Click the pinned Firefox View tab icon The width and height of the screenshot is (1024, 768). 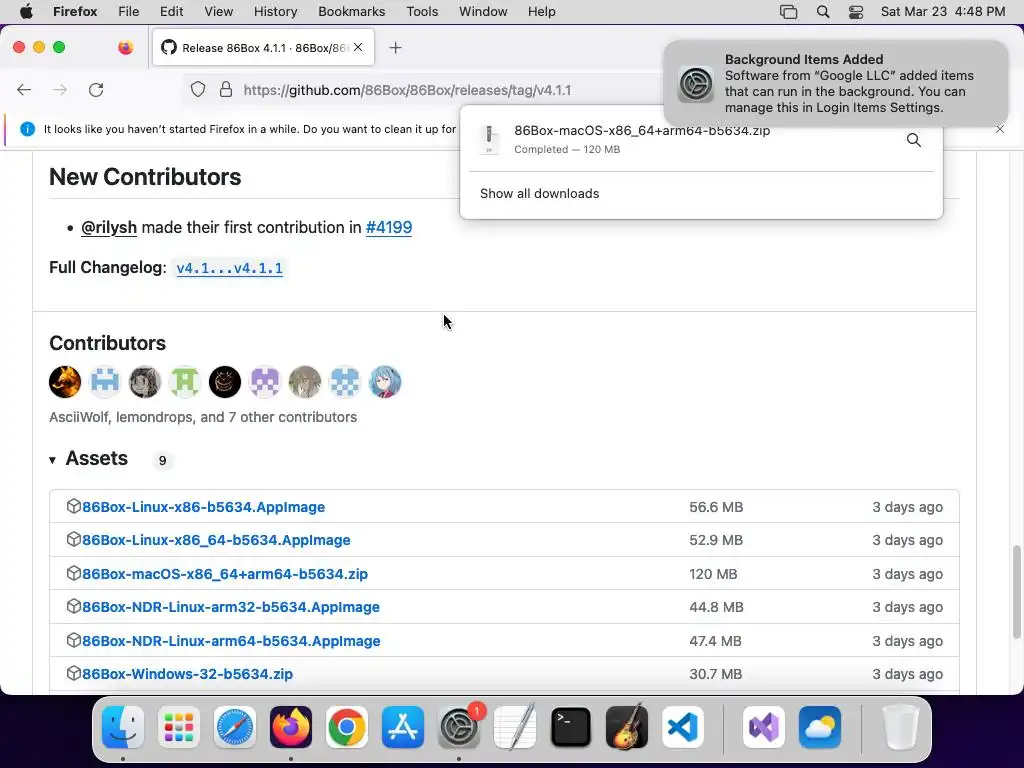(125, 47)
